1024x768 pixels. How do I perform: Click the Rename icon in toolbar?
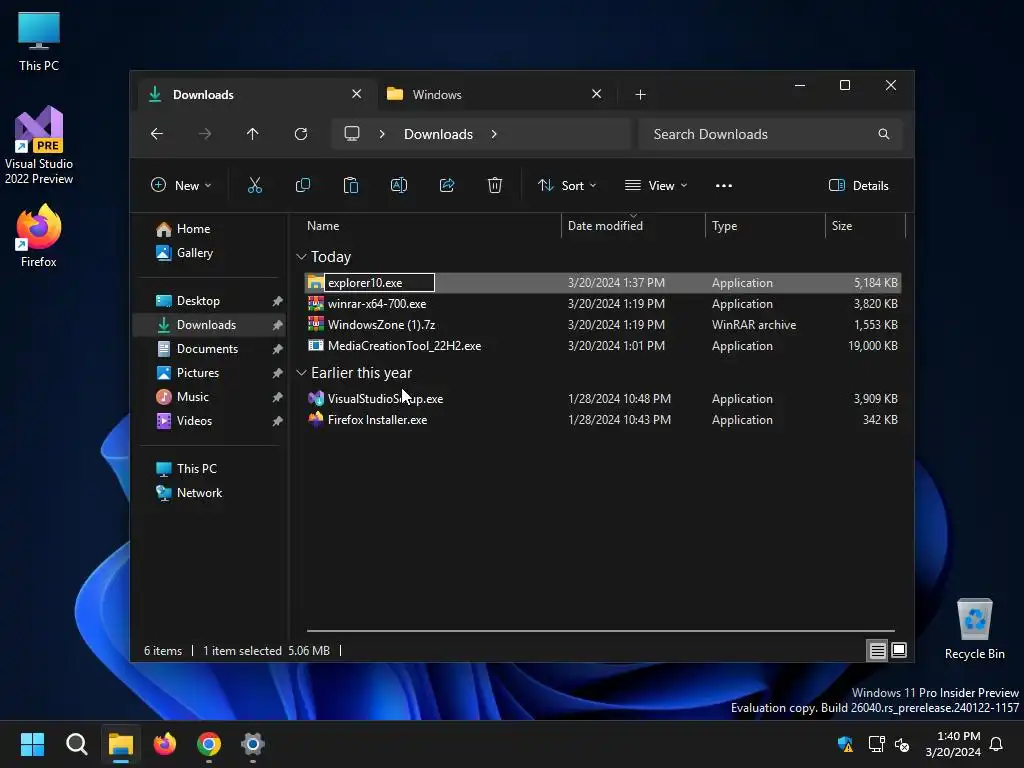(398, 185)
